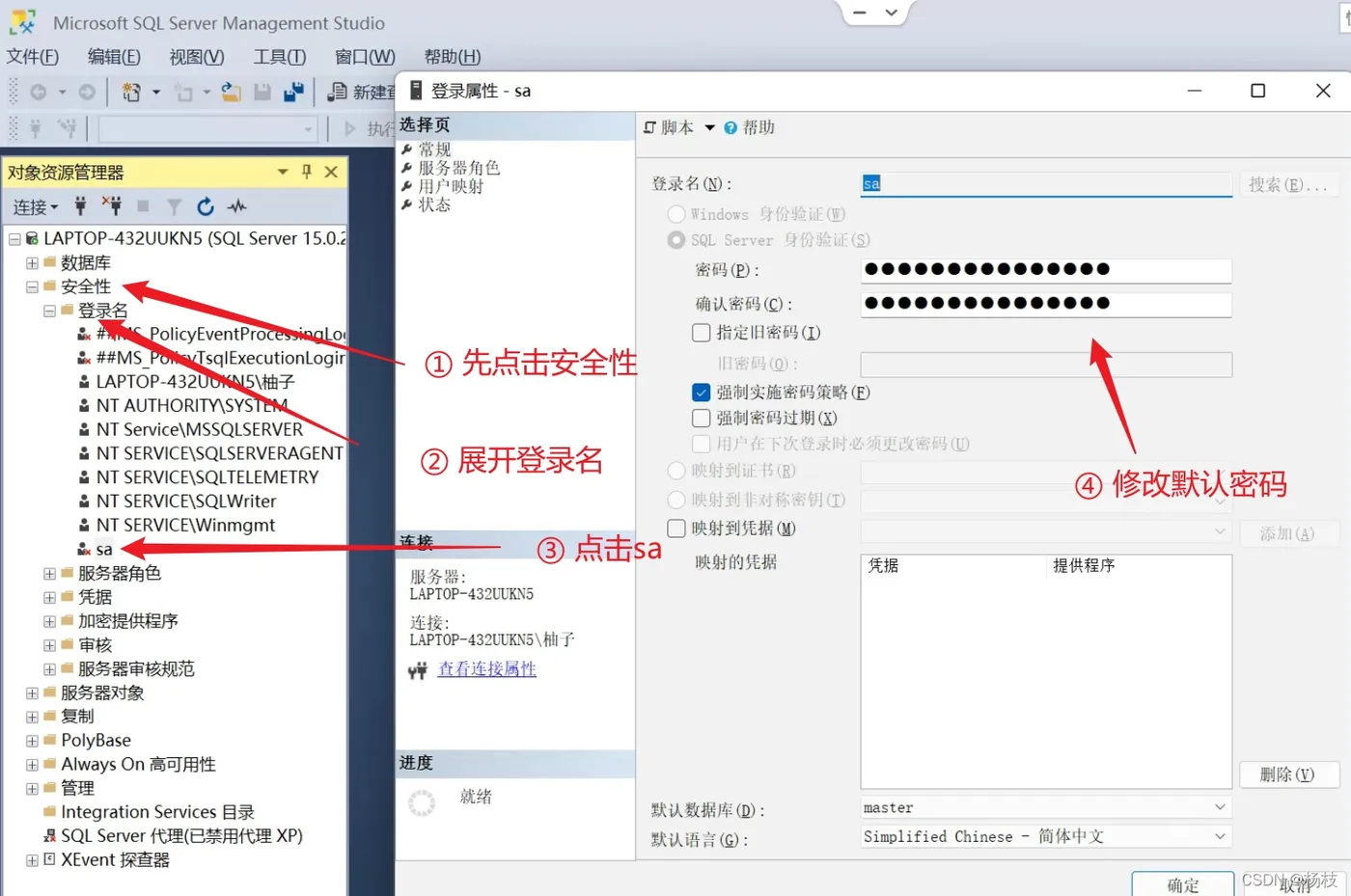Expand the Always On 高可用性 node
1351x896 pixels.
coord(32,765)
